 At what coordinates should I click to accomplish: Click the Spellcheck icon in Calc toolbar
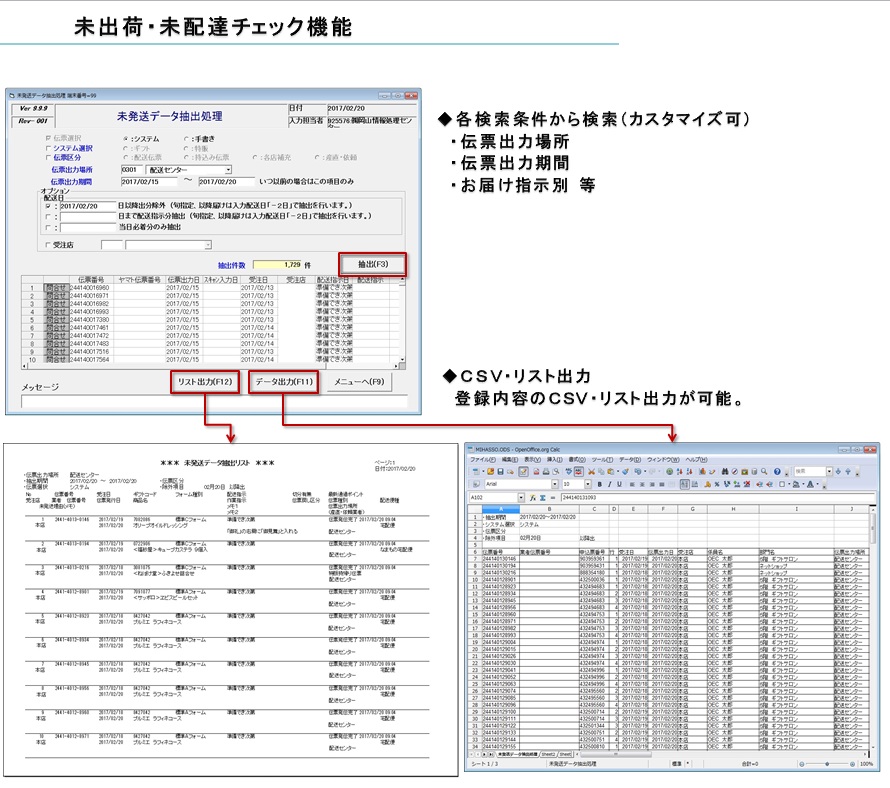point(568,472)
